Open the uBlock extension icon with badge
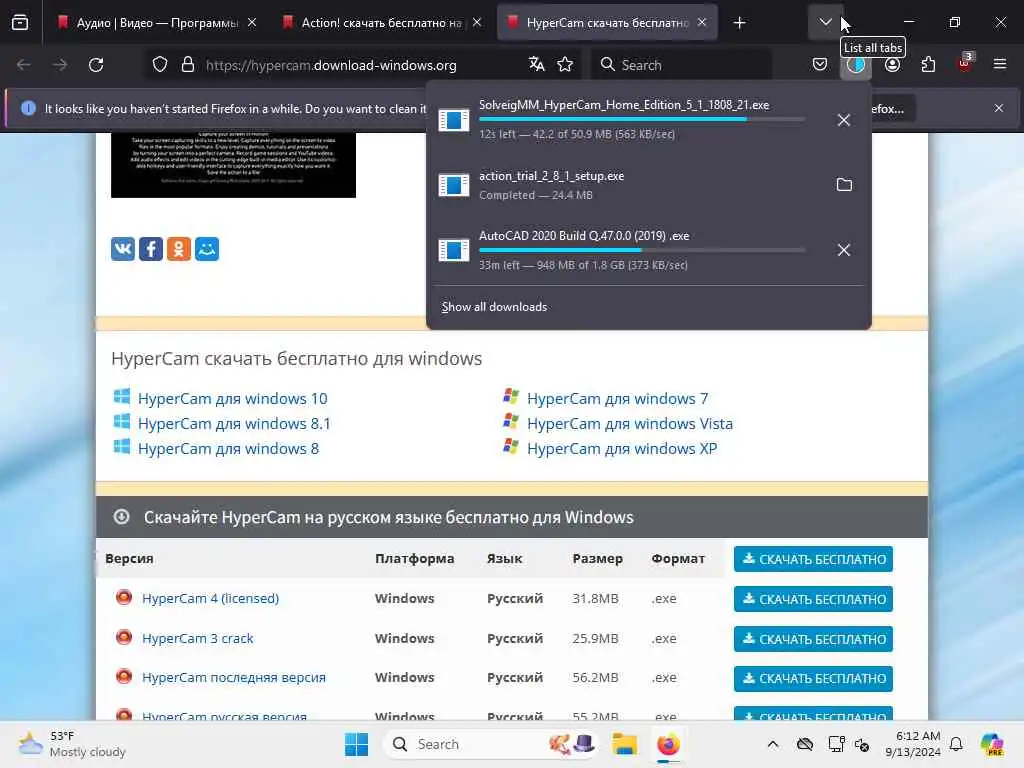 tap(965, 63)
